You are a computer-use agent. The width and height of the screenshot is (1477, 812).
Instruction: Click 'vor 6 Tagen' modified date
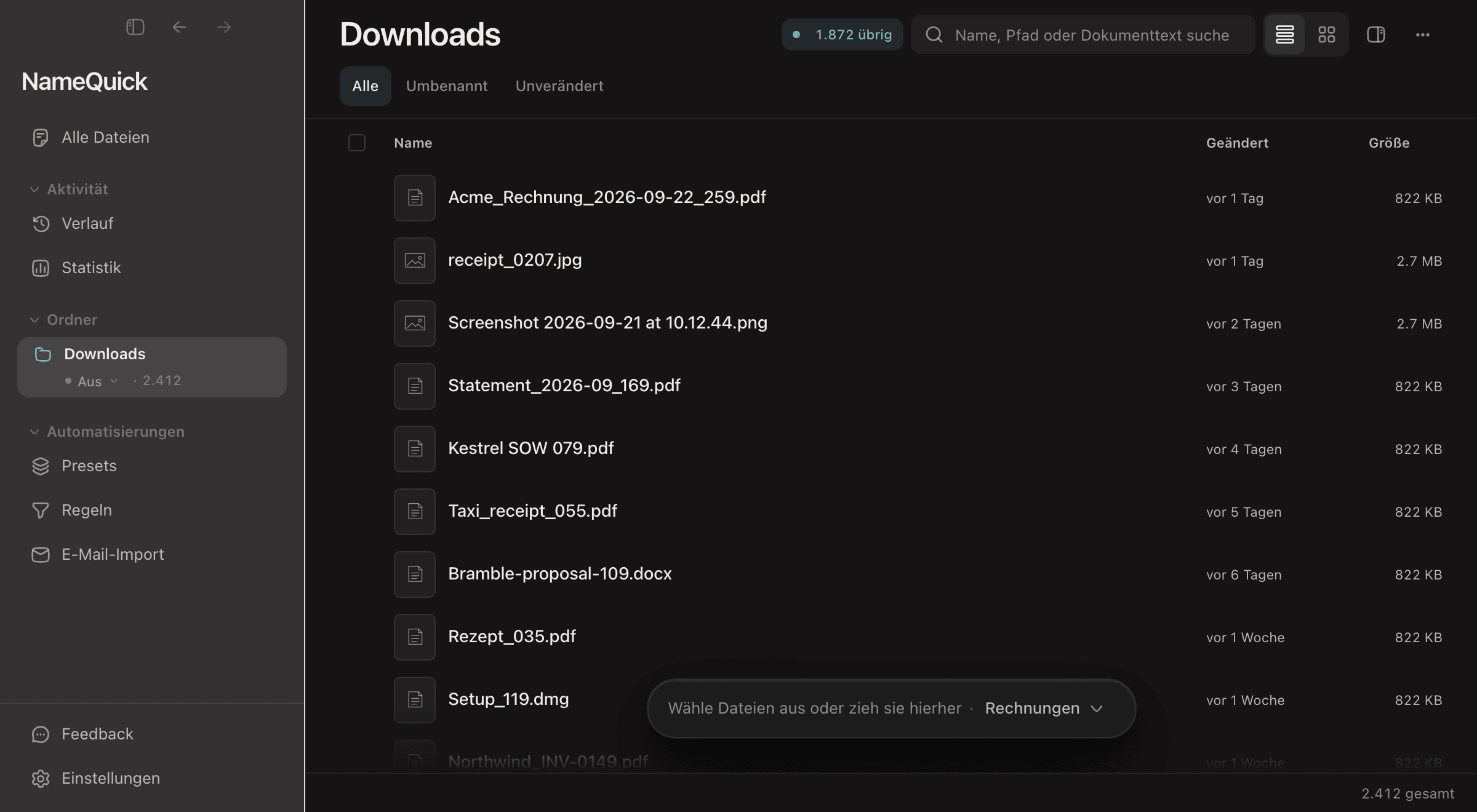[1243, 575]
